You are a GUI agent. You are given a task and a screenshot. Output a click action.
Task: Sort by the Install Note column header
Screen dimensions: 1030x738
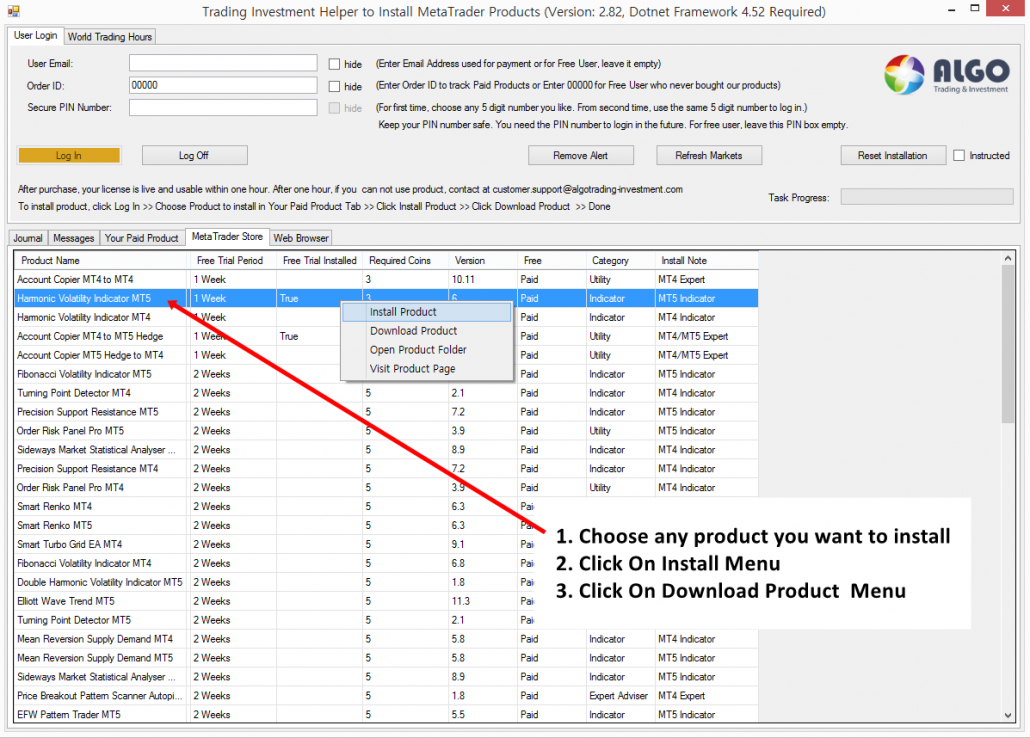tap(707, 261)
